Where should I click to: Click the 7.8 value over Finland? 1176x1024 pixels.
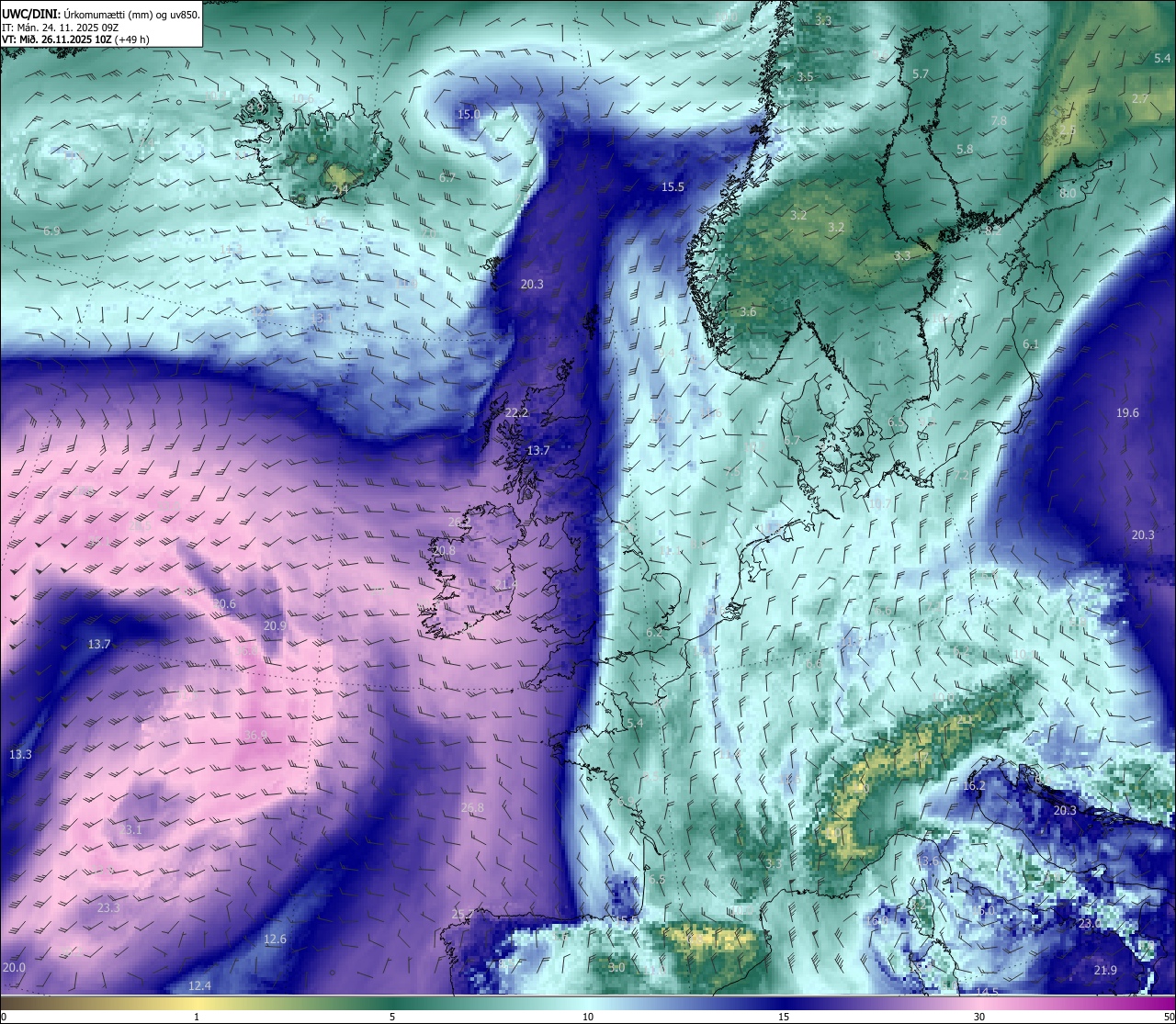point(999,120)
